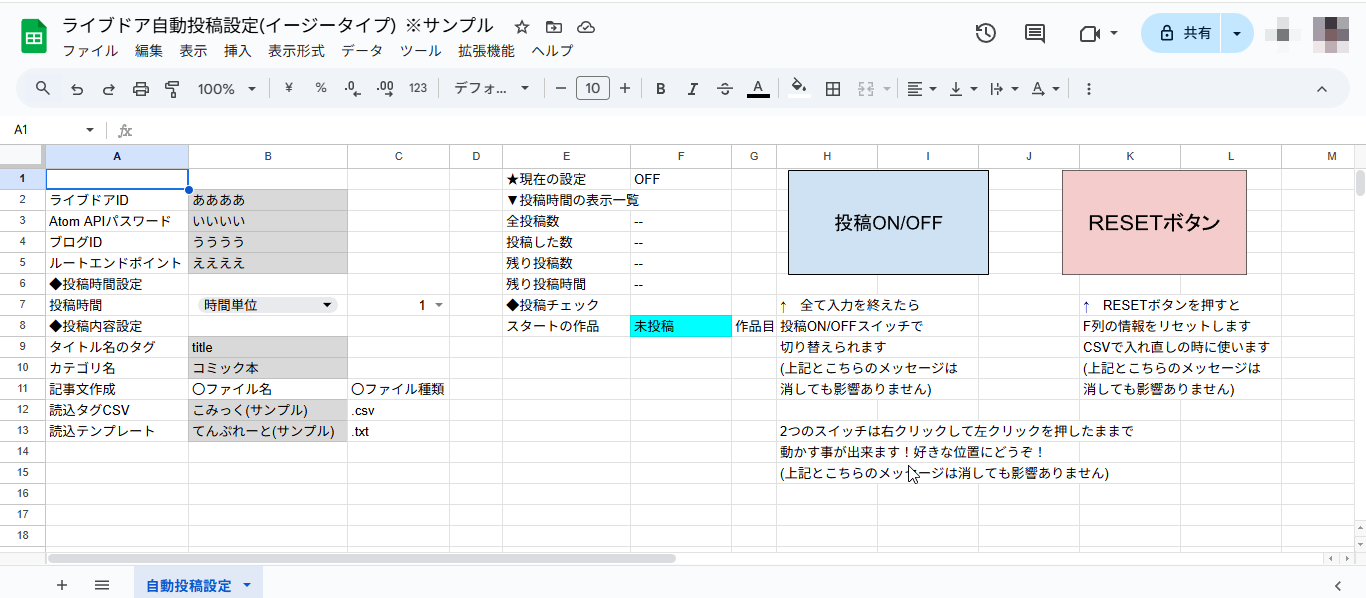Screen dimensions: 1366x598
Task: Select the cell containing こみっく(サンプル)
Action: coord(268,410)
